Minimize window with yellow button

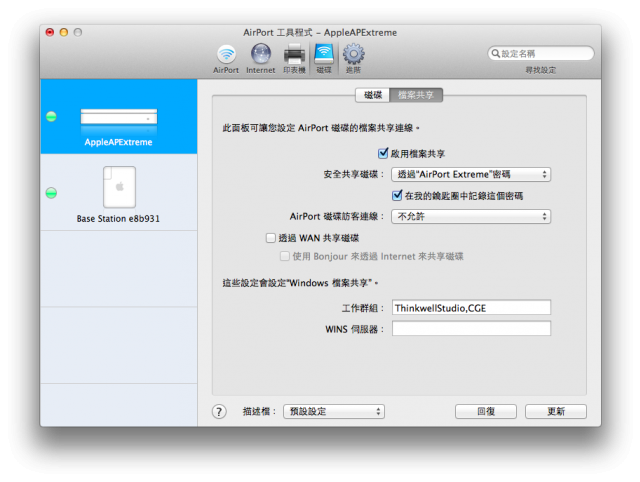click(x=64, y=32)
